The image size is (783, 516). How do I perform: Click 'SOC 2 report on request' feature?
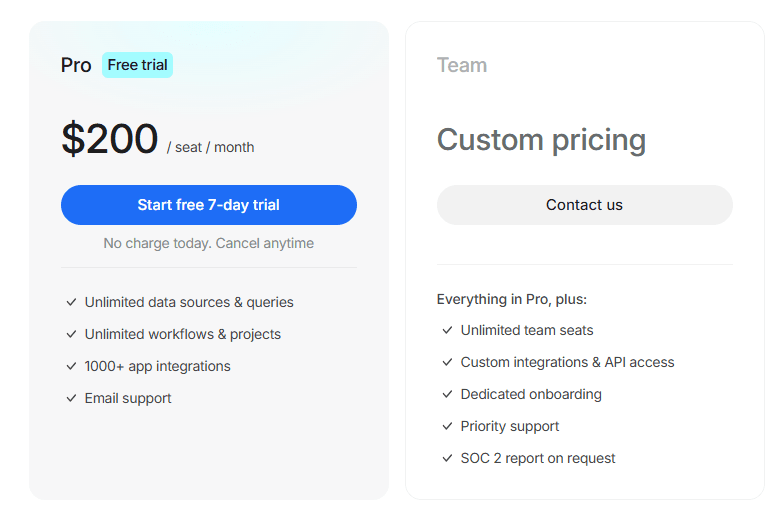538,458
